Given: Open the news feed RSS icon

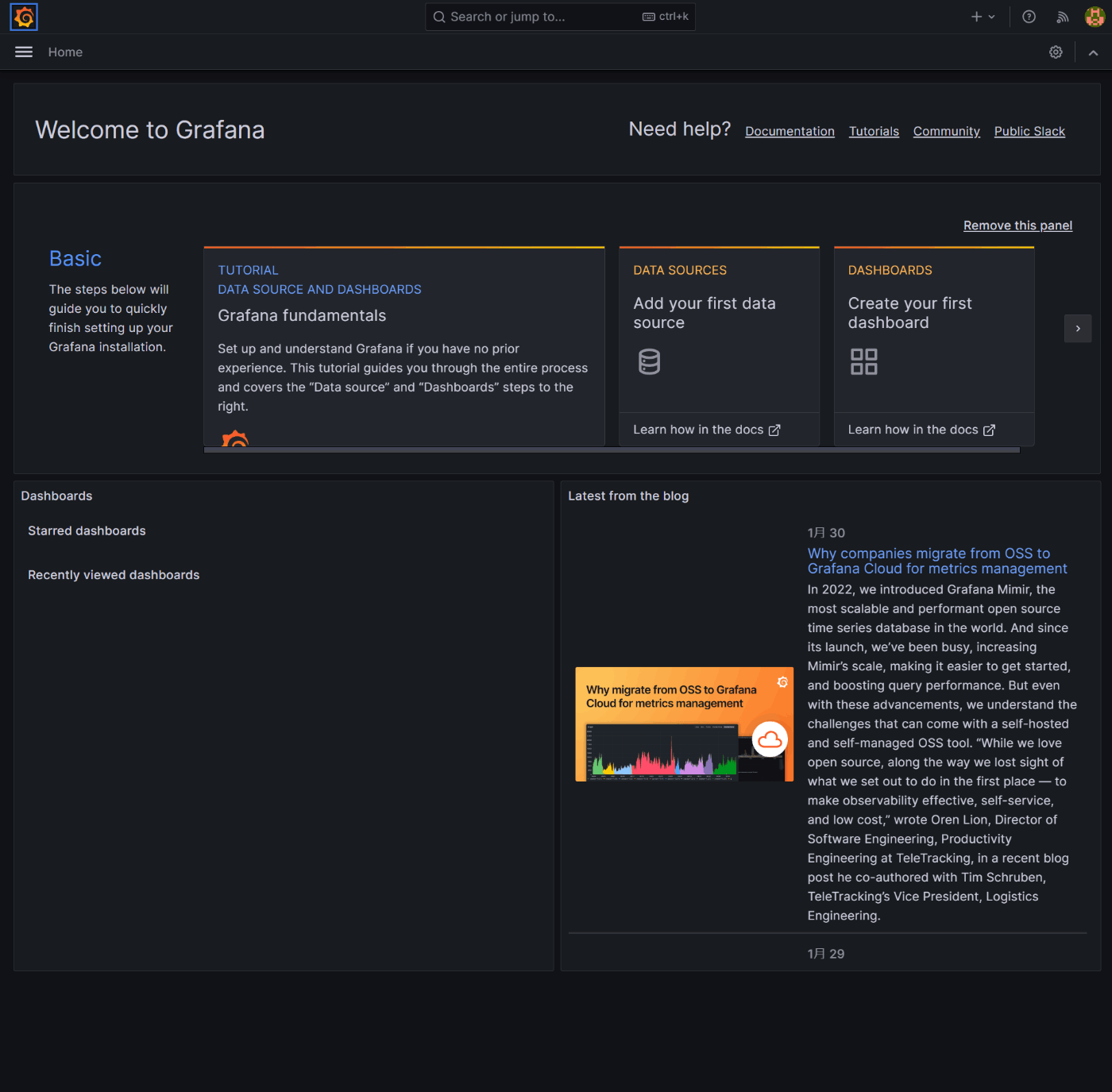Looking at the screenshot, I should click(x=1062, y=17).
